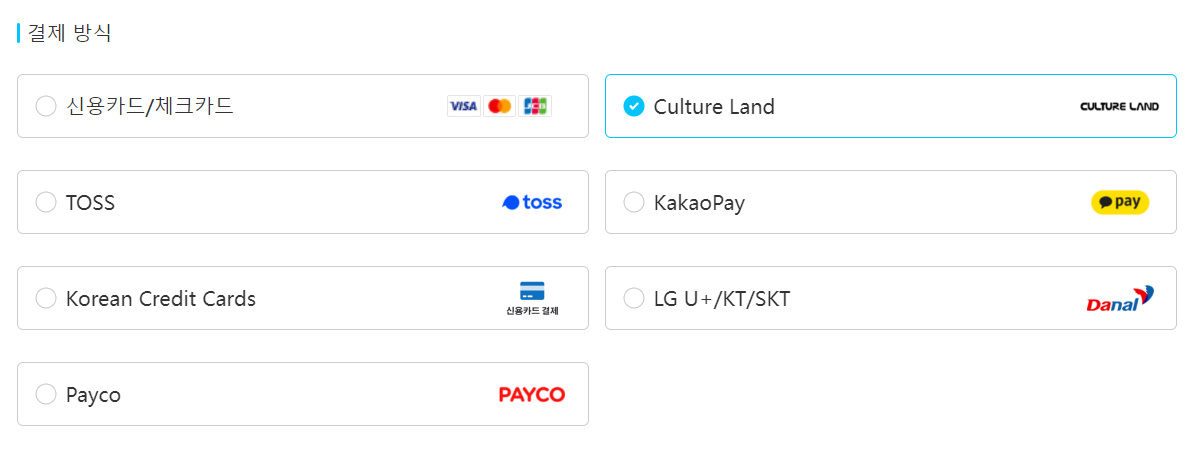Choose the LG U+/KT/SKT text label

(721, 299)
